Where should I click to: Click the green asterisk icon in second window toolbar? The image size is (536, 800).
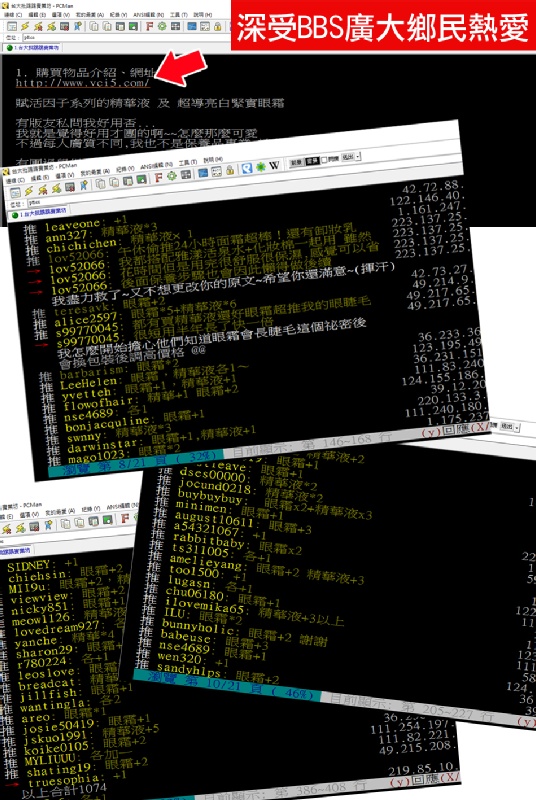[260, 166]
